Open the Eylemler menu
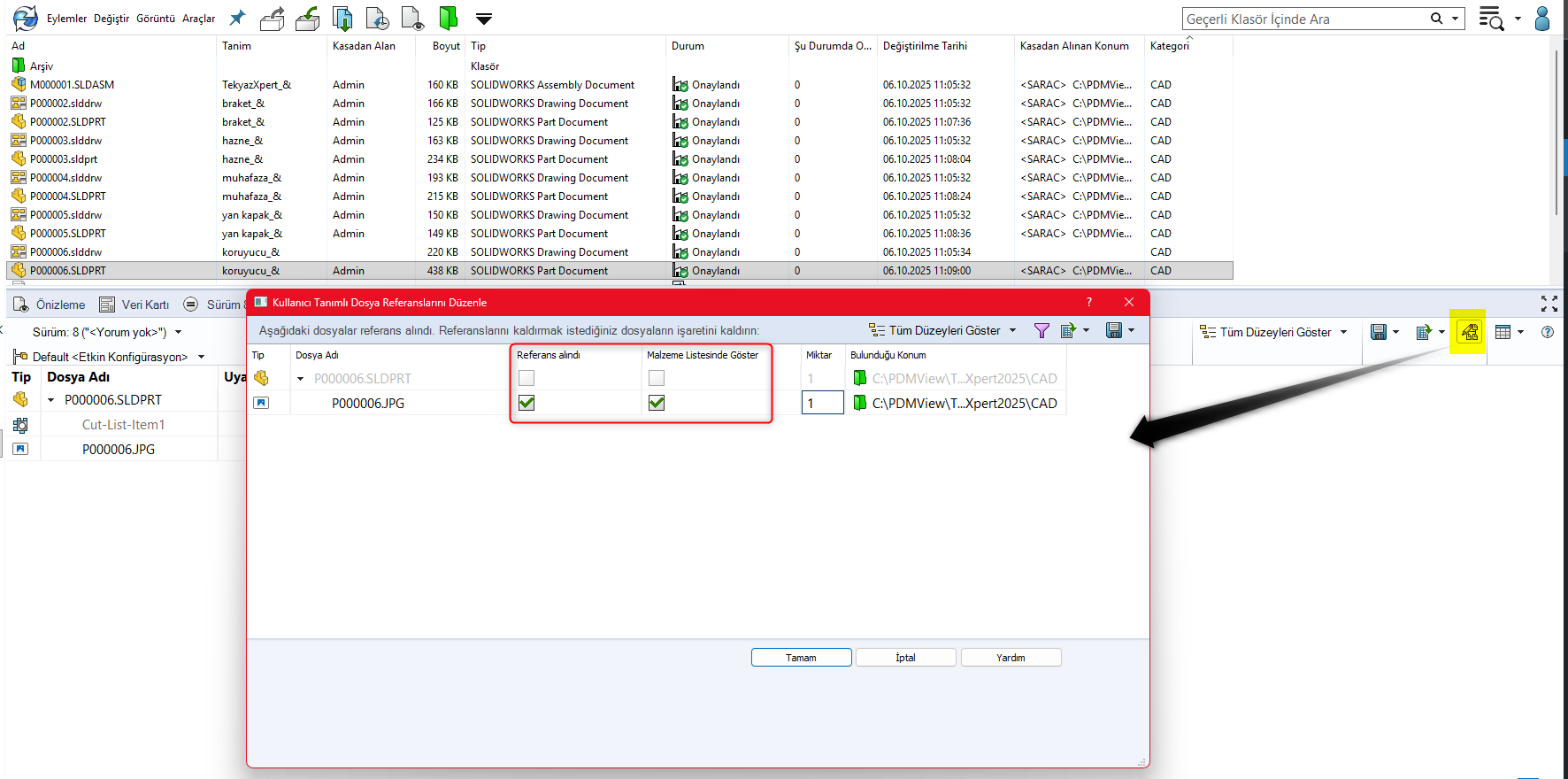This screenshot has width=1568, height=779. coord(66,19)
